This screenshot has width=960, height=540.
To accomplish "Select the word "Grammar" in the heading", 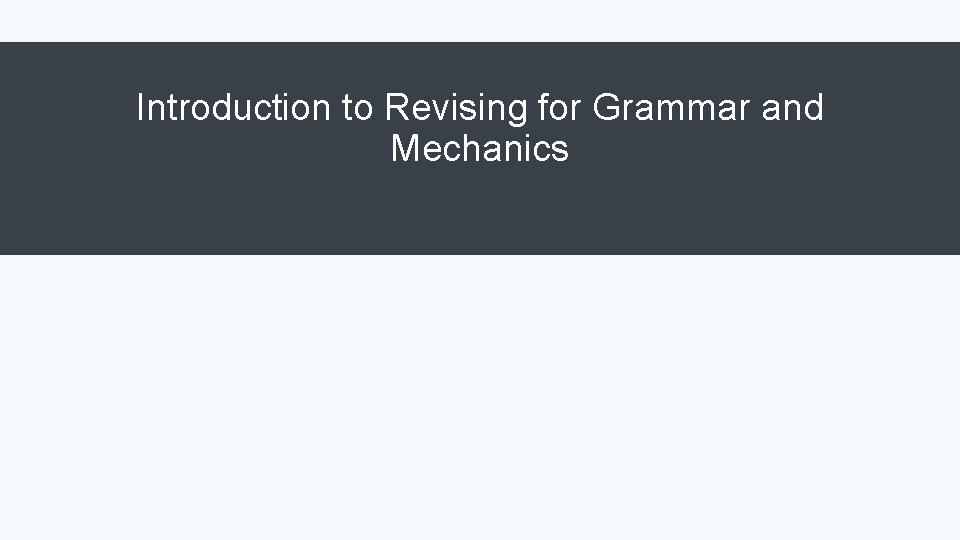I will (671, 107).
